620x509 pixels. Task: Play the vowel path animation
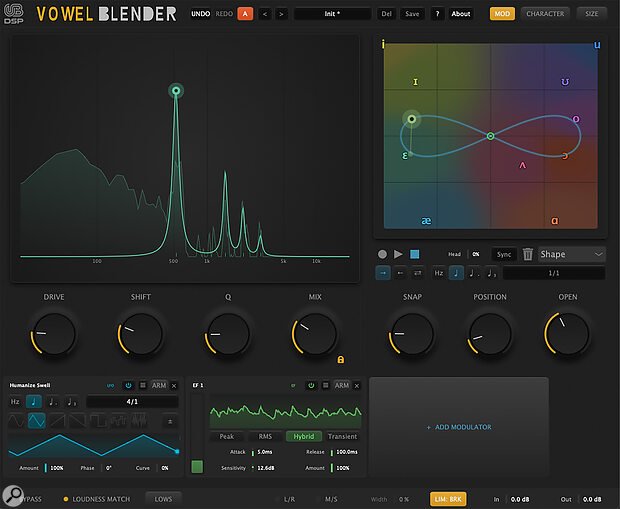tap(398, 254)
